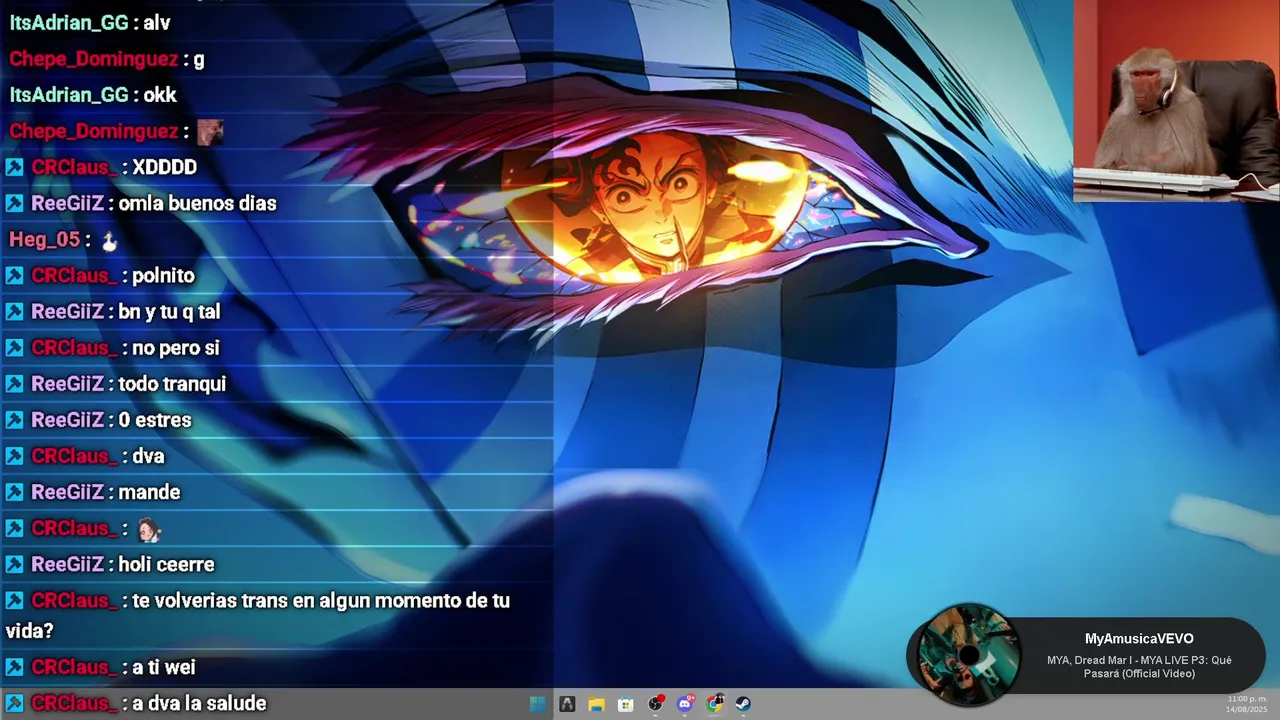The image size is (1280, 720).
Task: Click username ItsAdrian_GG on the 'alv' message
Action: coord(69,23)
